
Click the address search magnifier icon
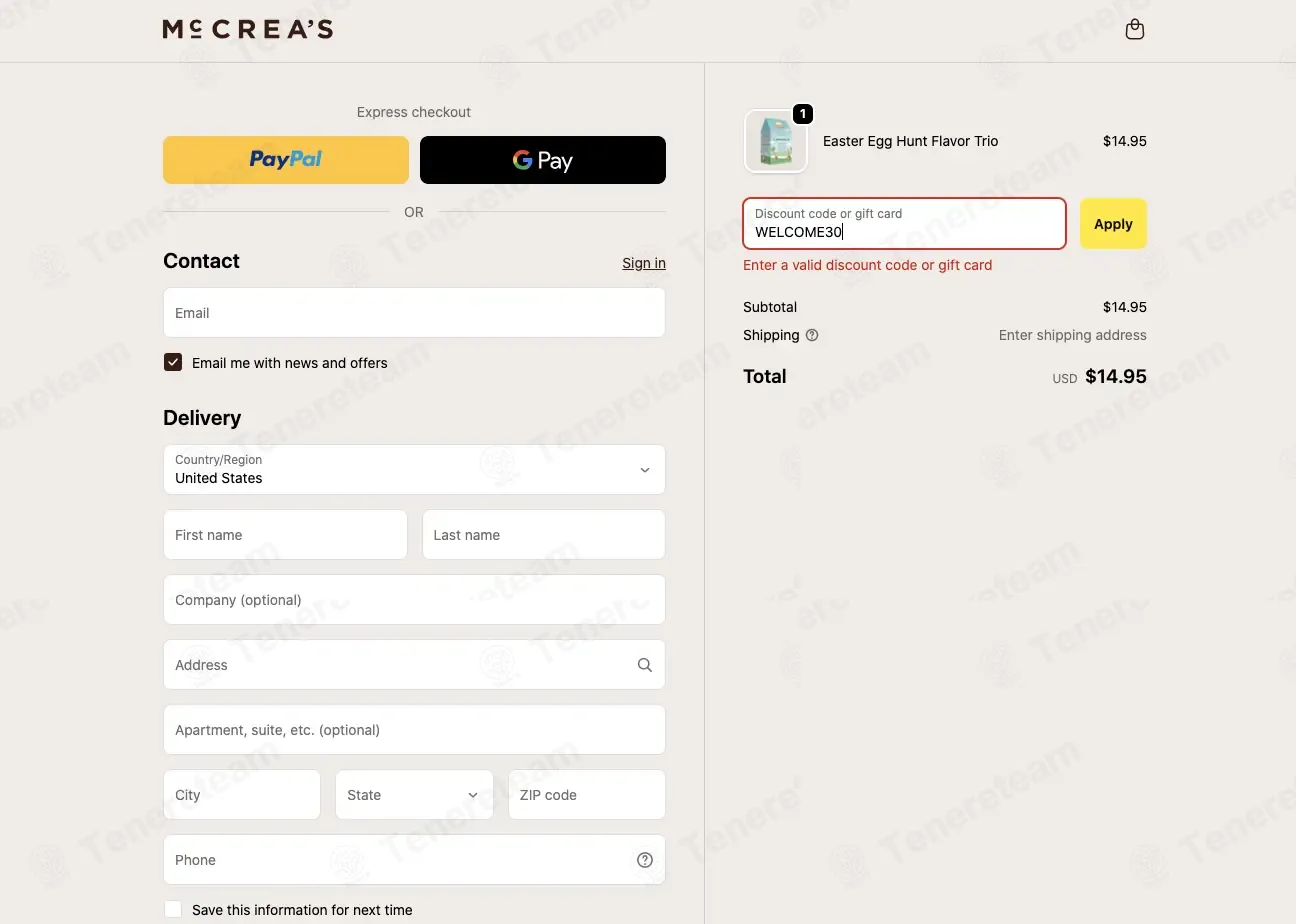645,665
